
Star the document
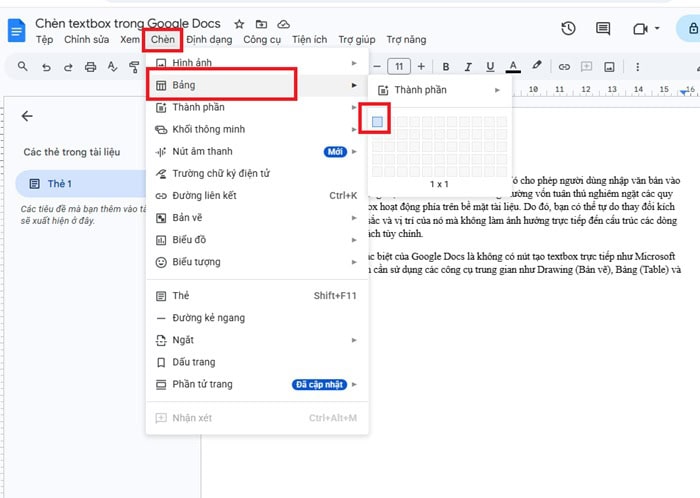(x=239, y=24)
